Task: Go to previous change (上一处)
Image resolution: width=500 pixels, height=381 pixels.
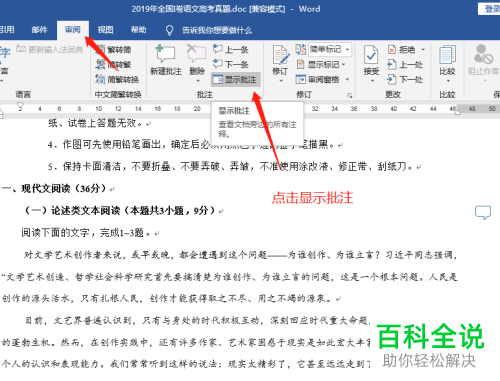Action: point(405,64)
